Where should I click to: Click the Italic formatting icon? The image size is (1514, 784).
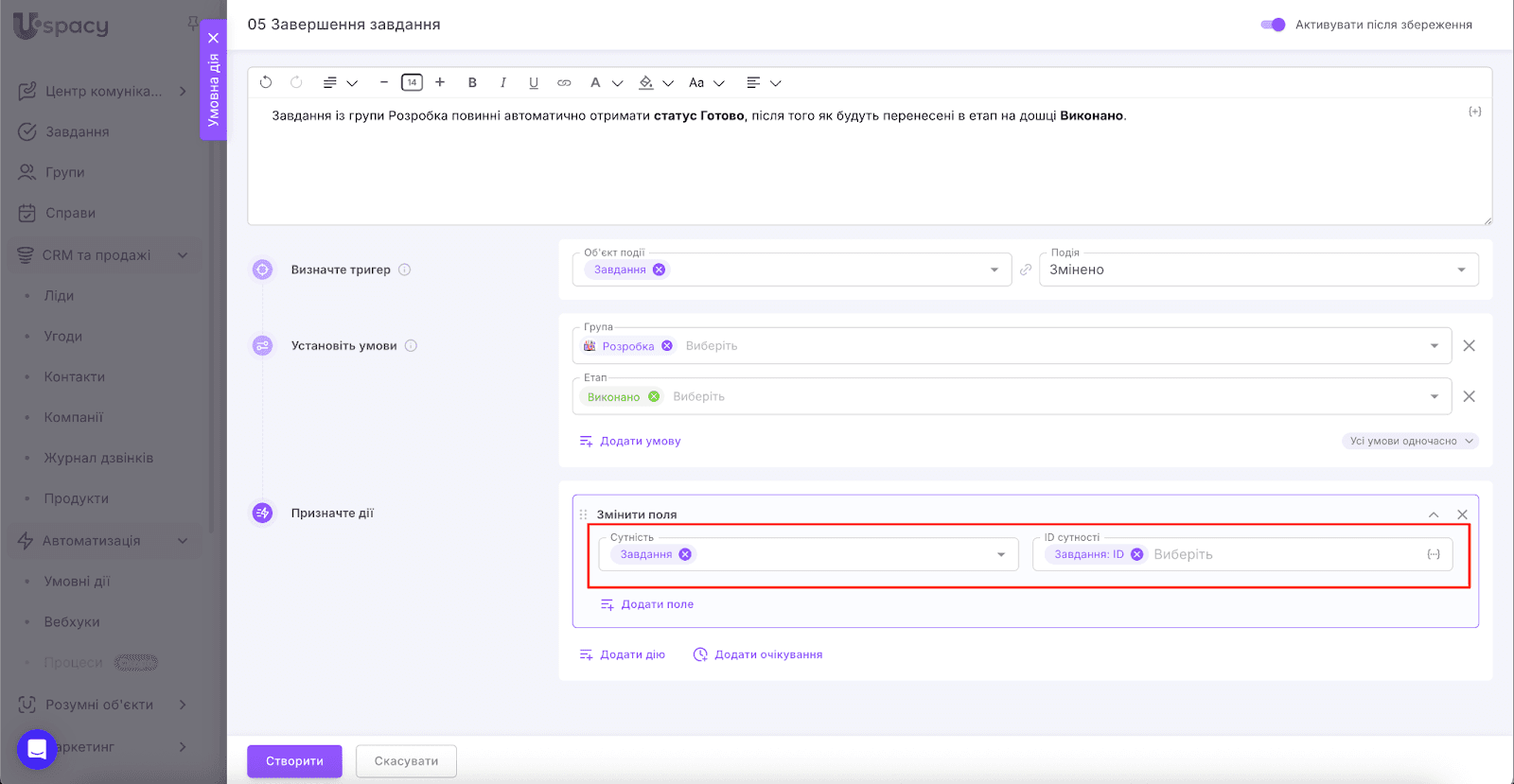click(503, 83)
